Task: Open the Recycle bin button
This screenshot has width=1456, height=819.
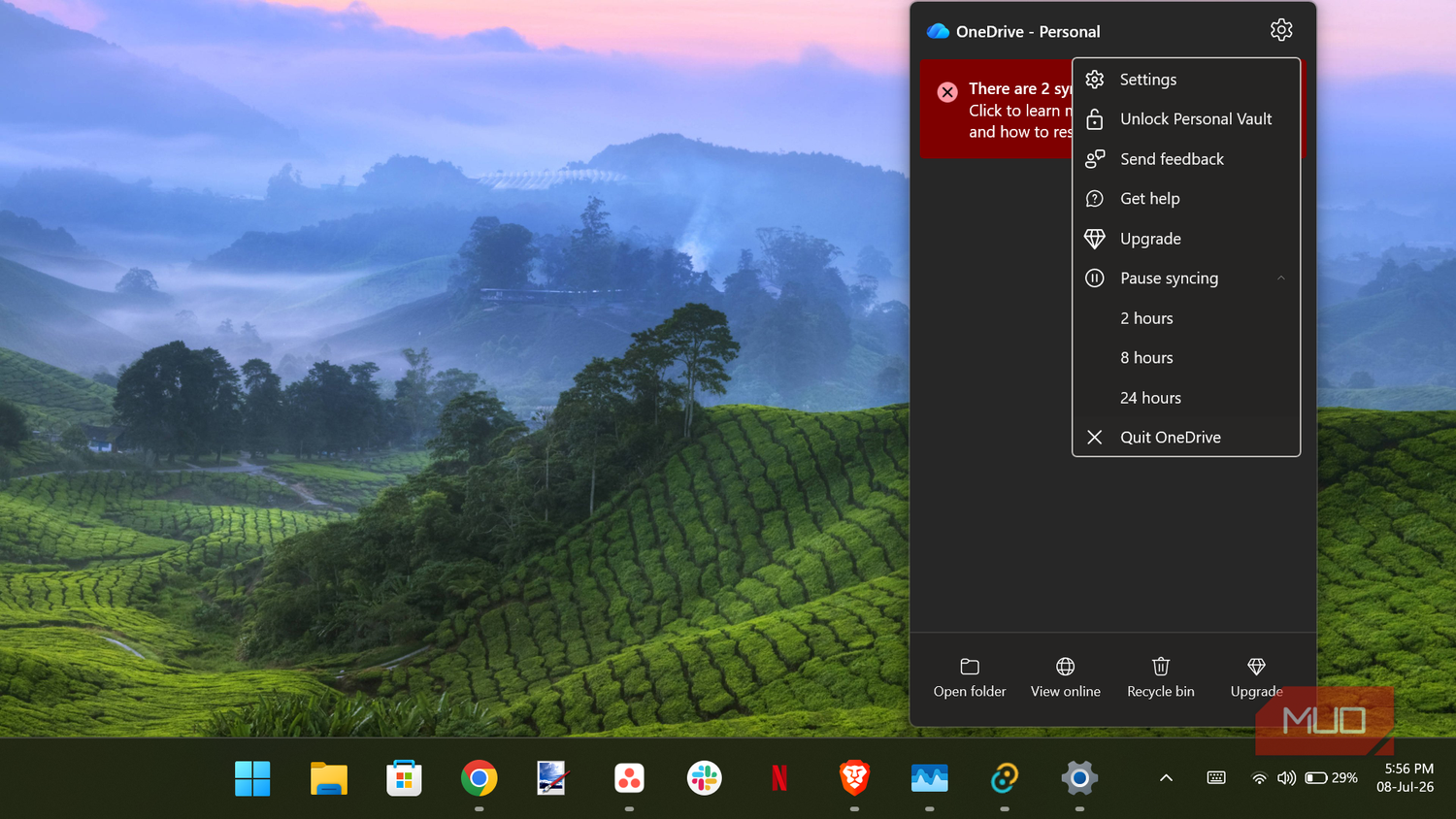Action: (x=1161, y=677)
